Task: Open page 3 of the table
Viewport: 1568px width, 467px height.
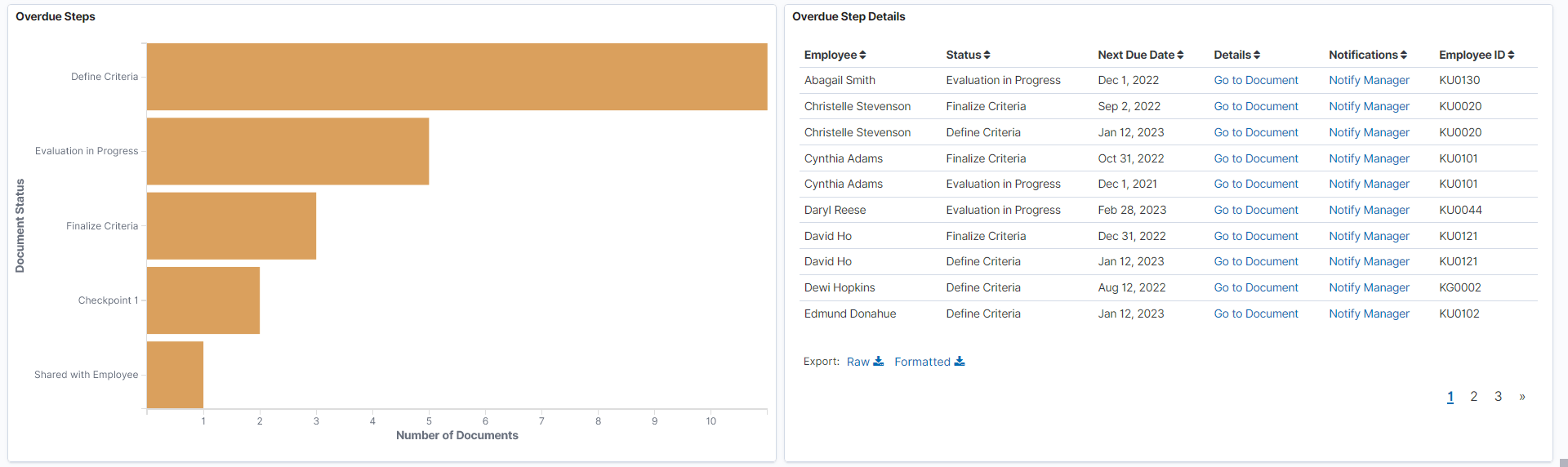Action: 1498,397
